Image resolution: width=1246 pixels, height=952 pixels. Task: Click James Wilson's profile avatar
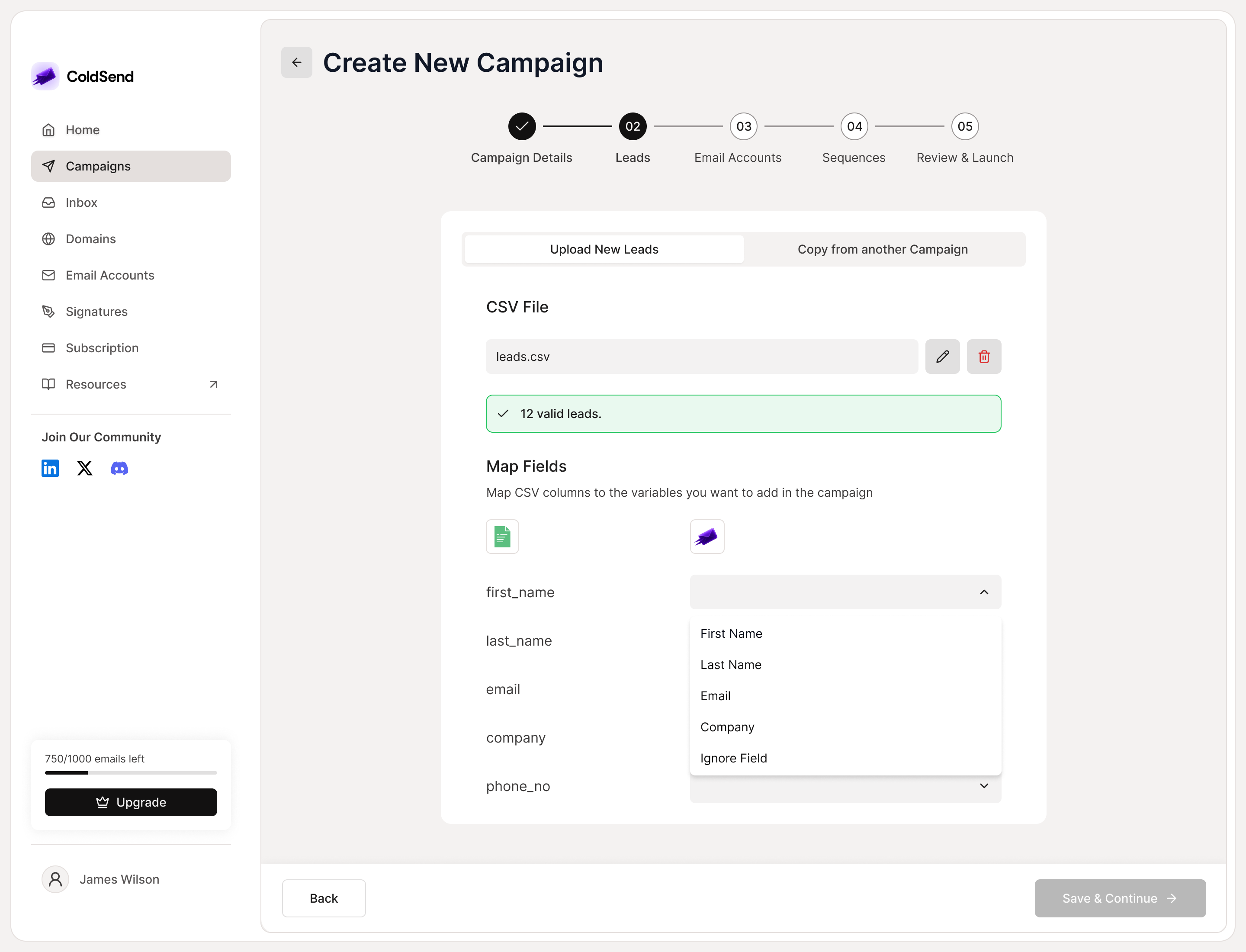click(55, 879)
